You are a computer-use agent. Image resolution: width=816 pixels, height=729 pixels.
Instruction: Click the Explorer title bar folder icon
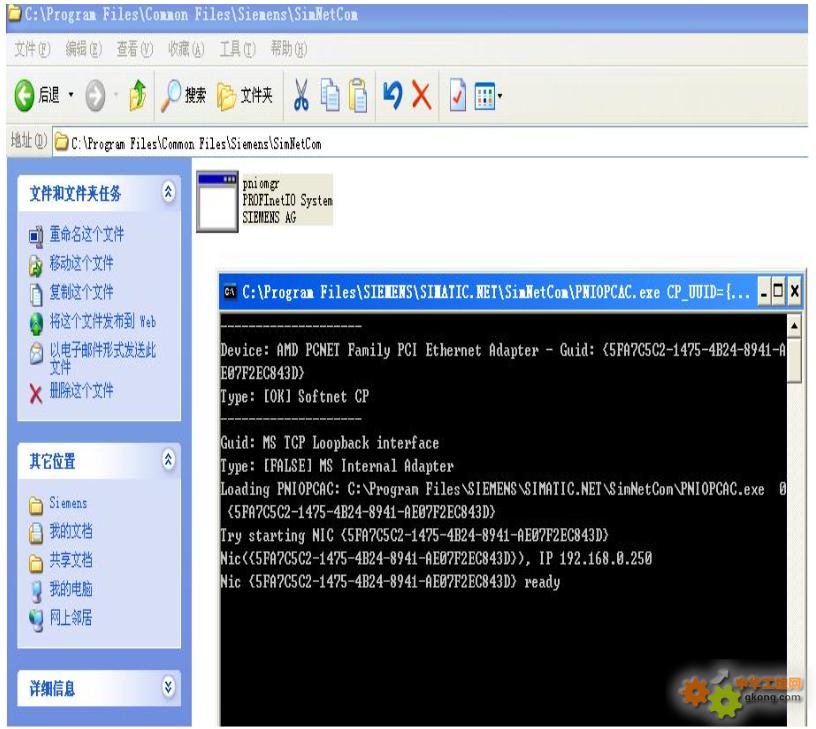coord(15,14)
